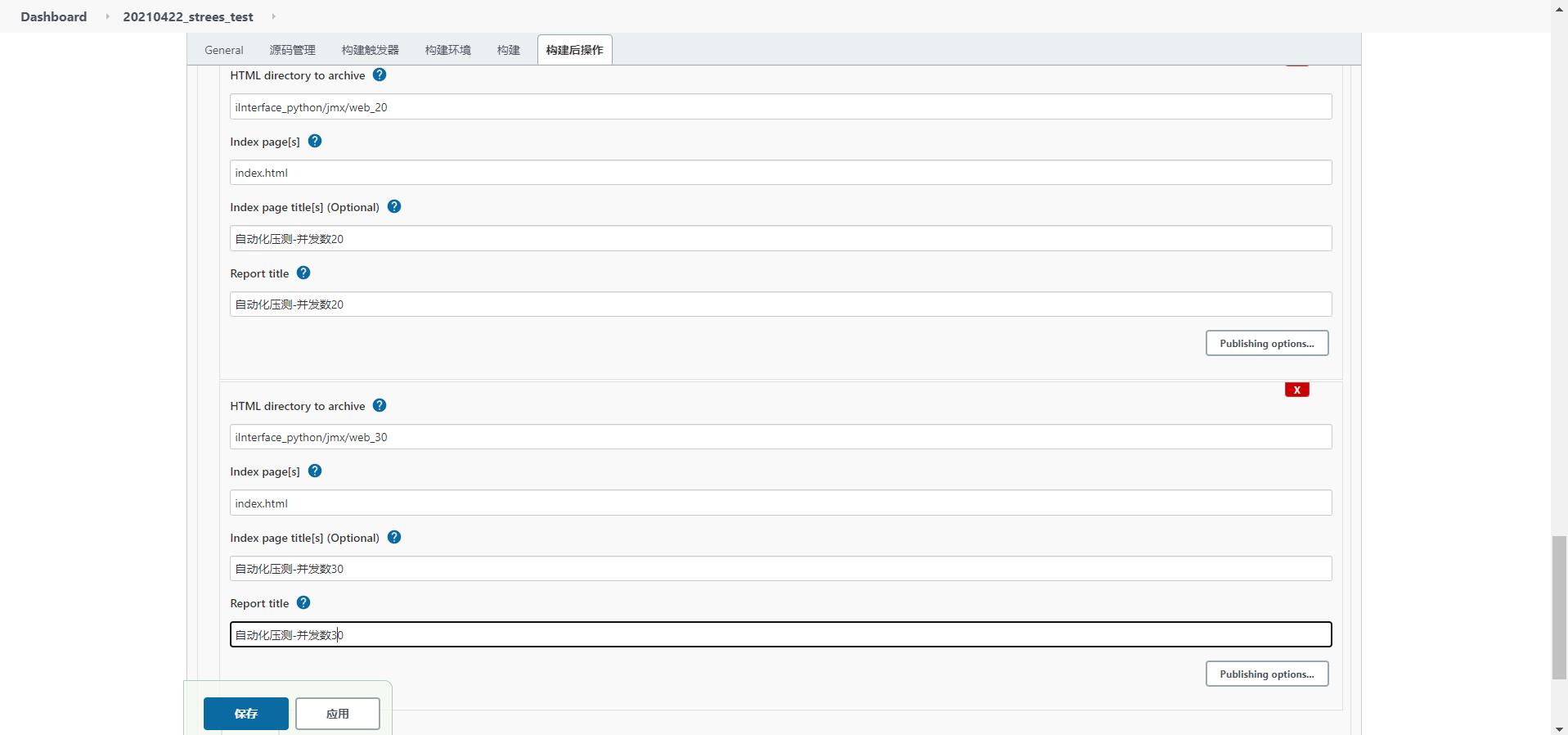Click scrollbar down arrow at bottom right

point(1559,728)
